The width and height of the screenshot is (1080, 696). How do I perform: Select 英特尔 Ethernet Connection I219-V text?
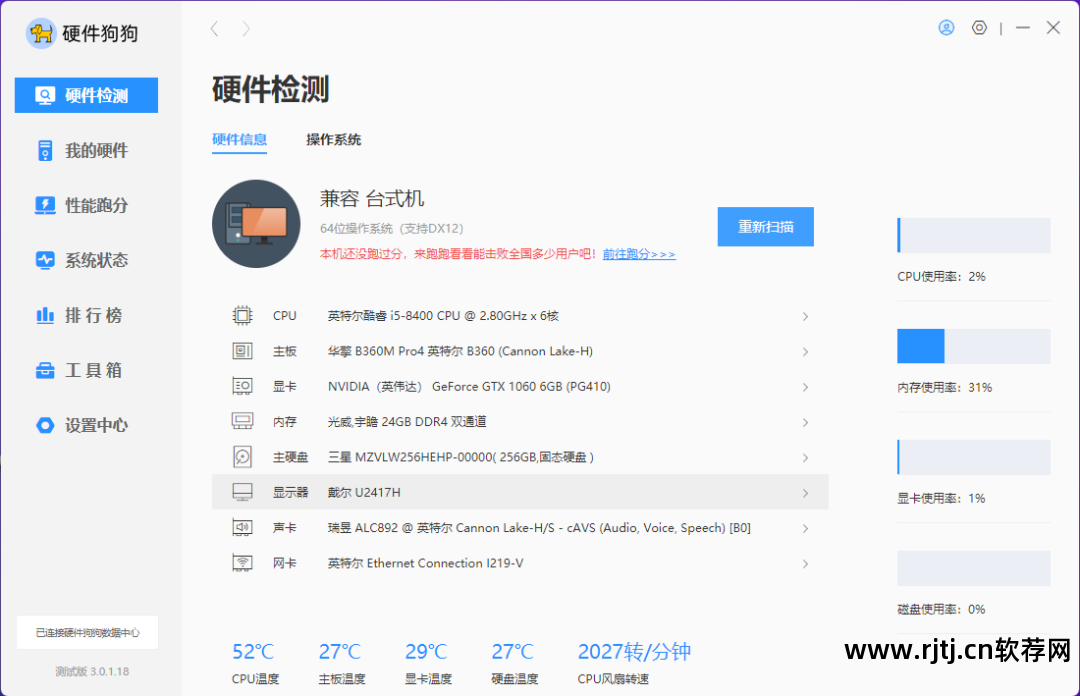[x=425, y=563]
